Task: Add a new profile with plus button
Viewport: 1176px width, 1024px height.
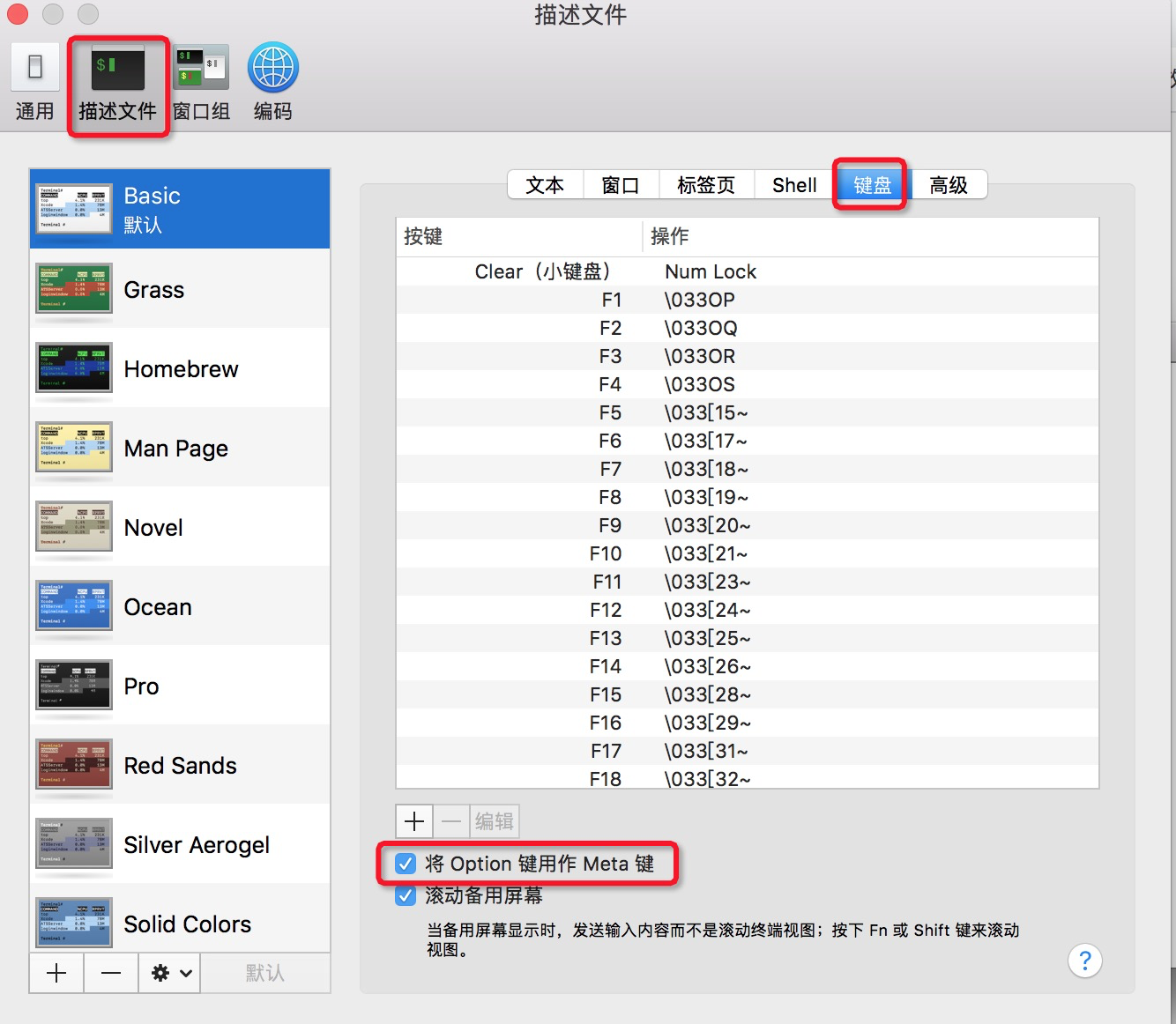Action: point(56,973)
